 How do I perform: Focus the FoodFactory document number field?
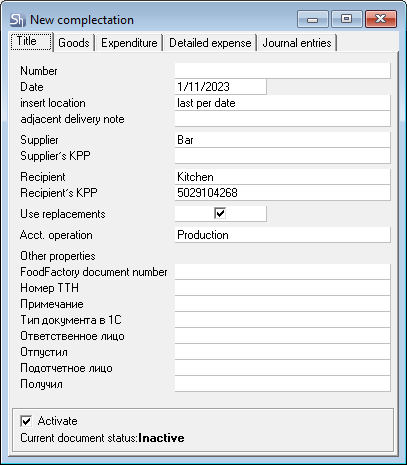point(282,272)
